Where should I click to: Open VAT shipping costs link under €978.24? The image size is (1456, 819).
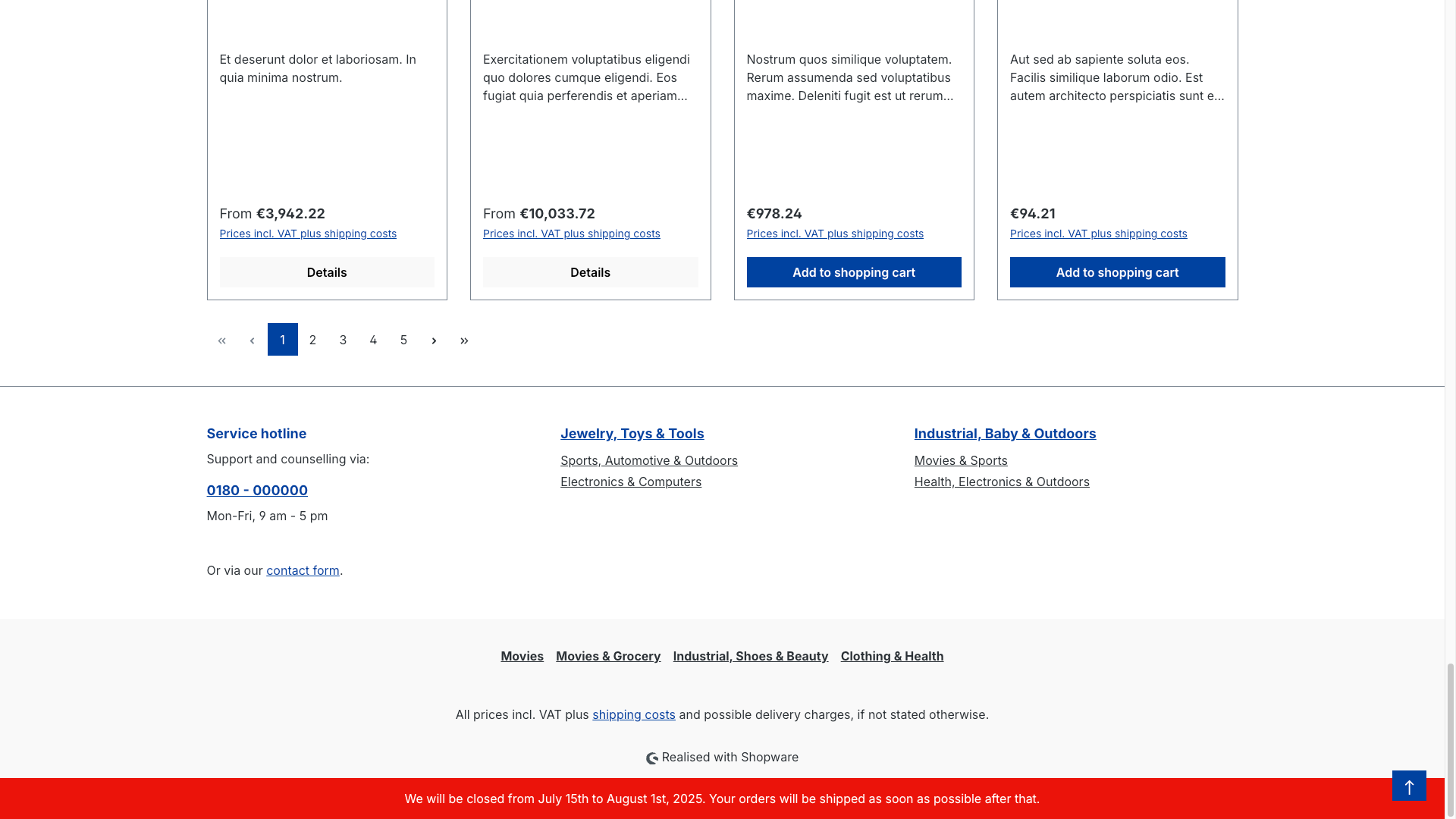pos(835,234)
